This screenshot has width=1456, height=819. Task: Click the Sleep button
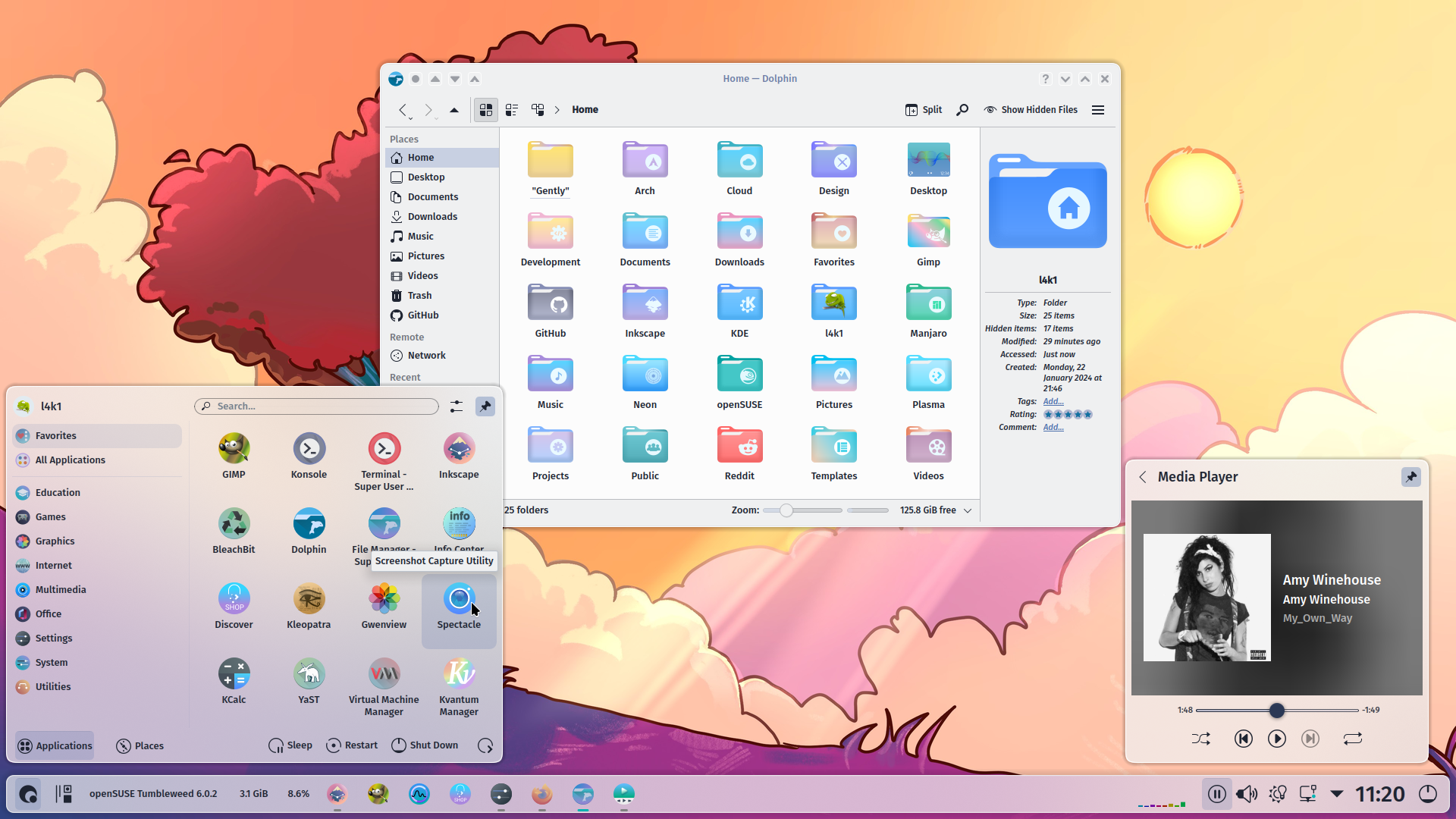(290, 745)
